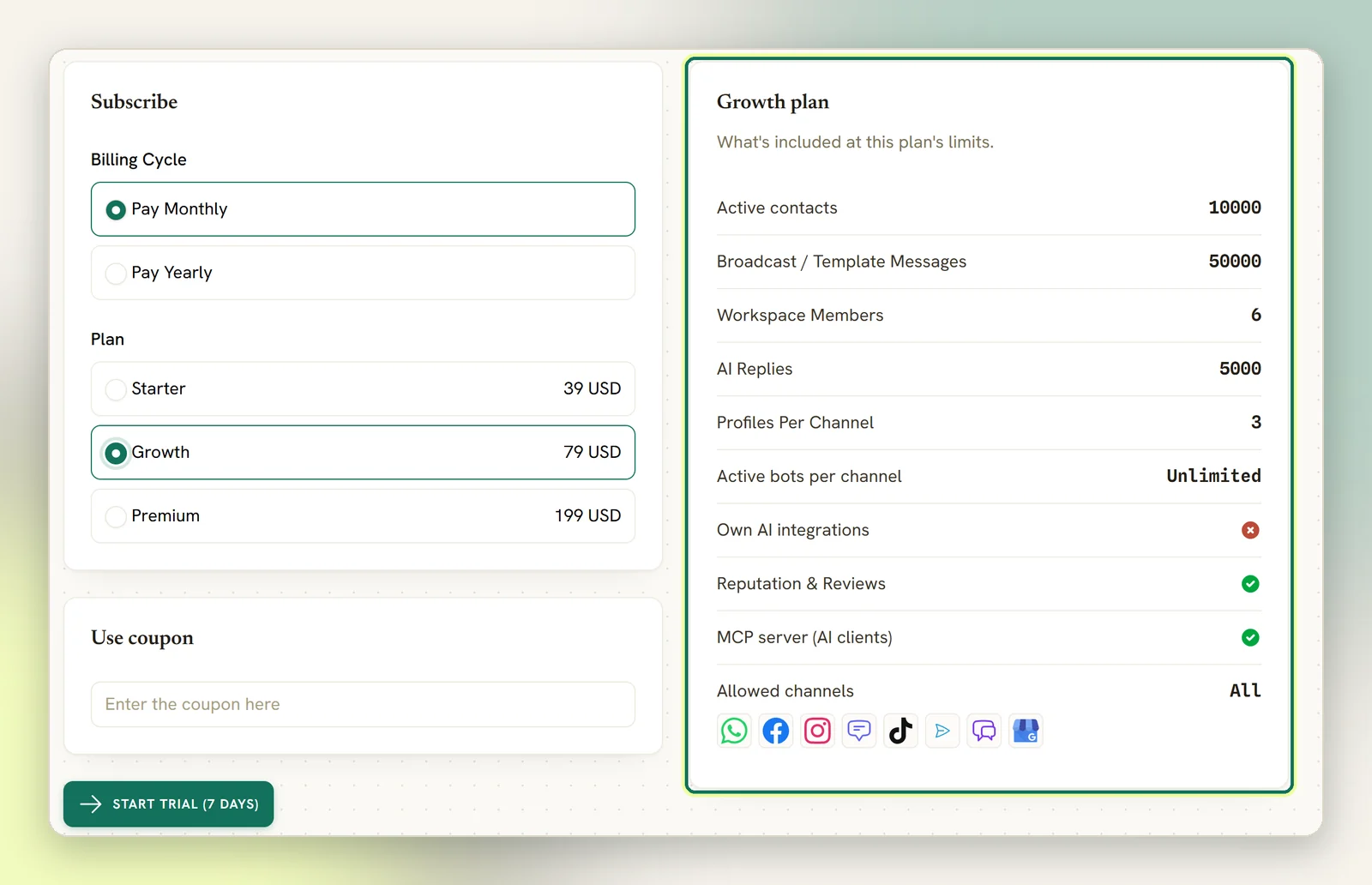Image resolution: width=1372 pixels, height=885 pixels.
Task: Click the Billing Cycle label
Action: (x=139, y=160)
